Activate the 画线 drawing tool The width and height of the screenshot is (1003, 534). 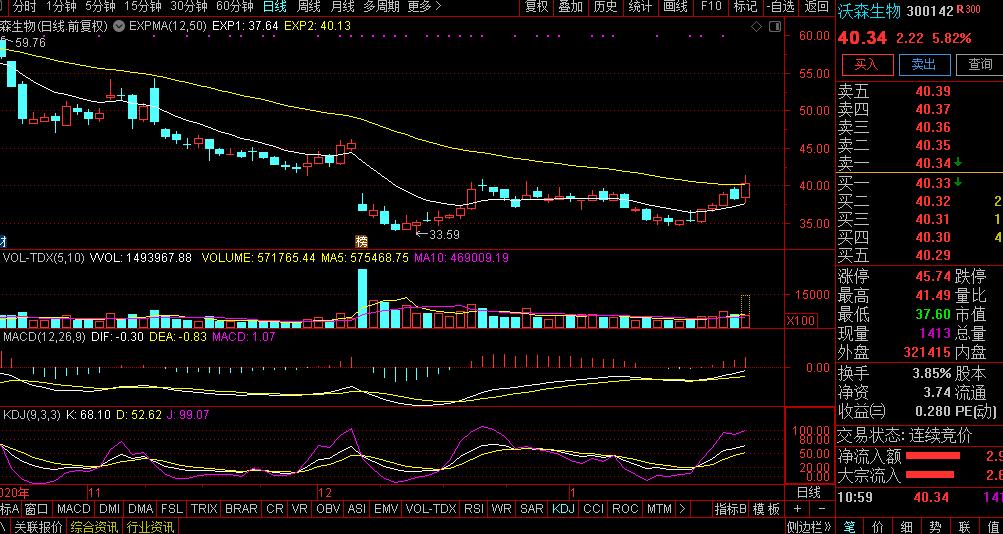coord(675,7)
